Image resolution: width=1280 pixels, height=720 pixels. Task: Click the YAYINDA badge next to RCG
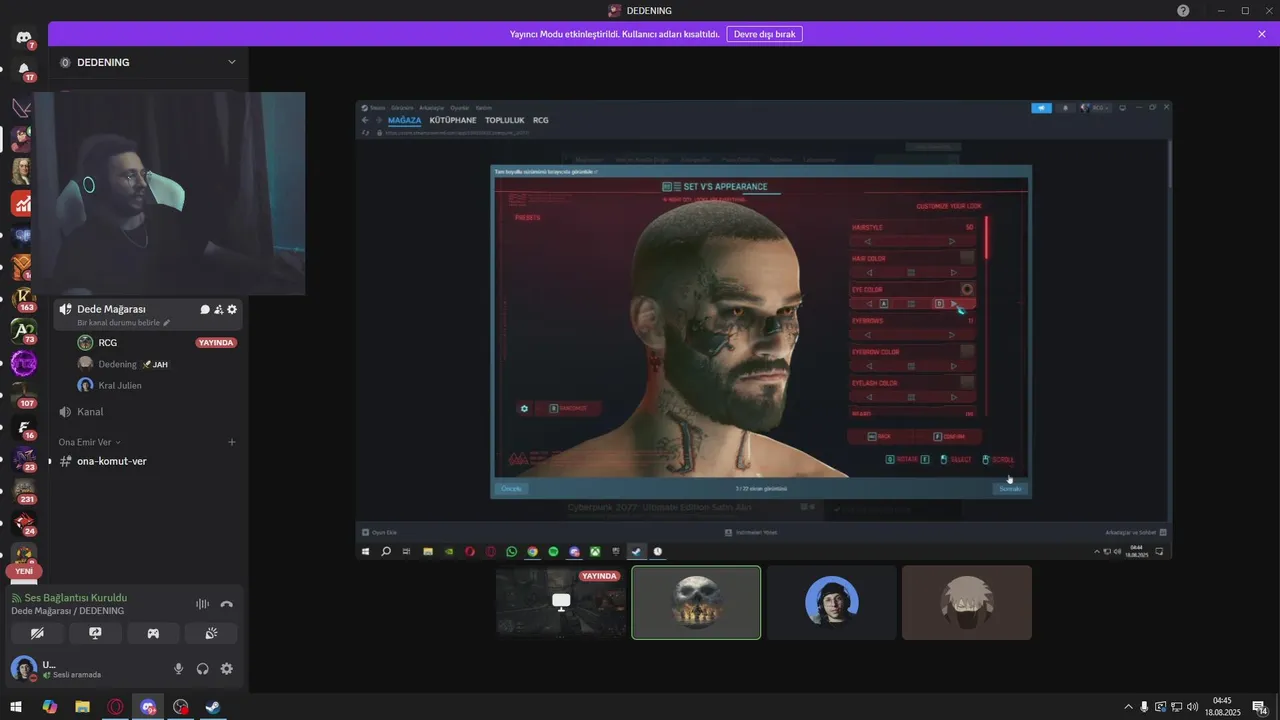(216, 343)
